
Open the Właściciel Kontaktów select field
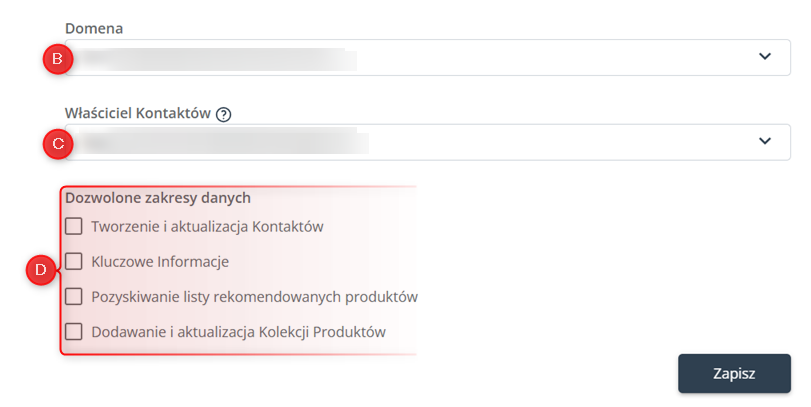pos(428,142)
